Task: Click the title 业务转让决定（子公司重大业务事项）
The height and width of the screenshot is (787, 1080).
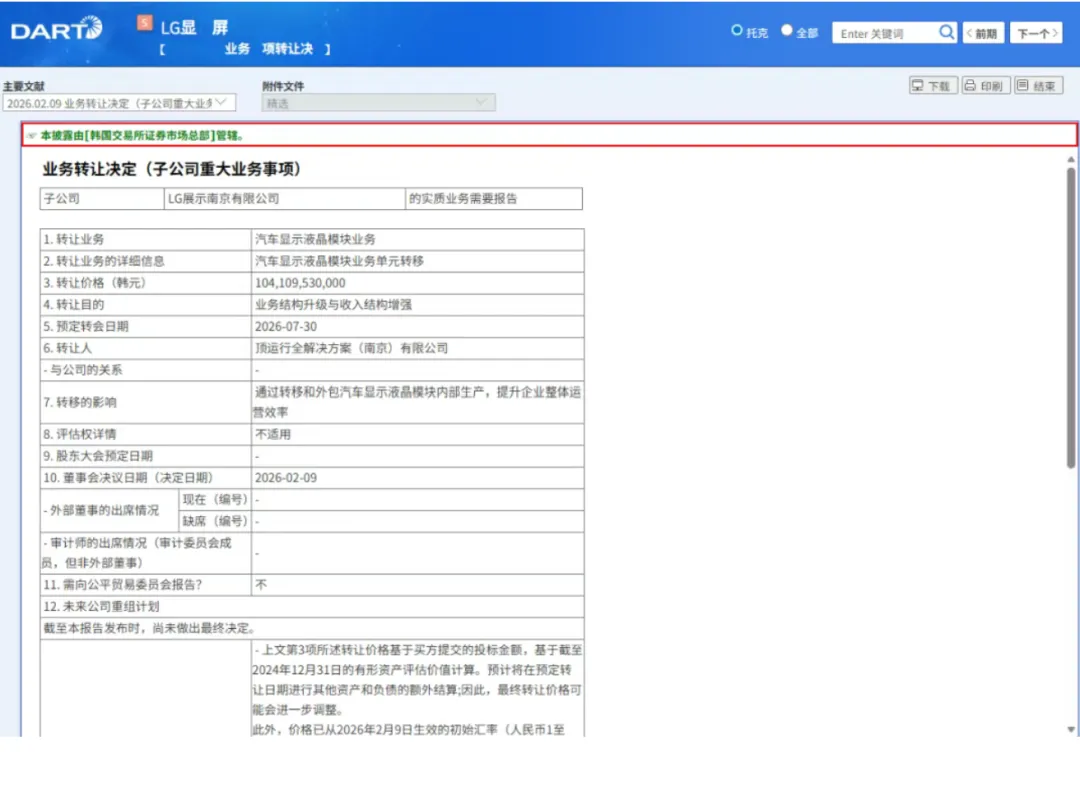Action: pos(172,169)
